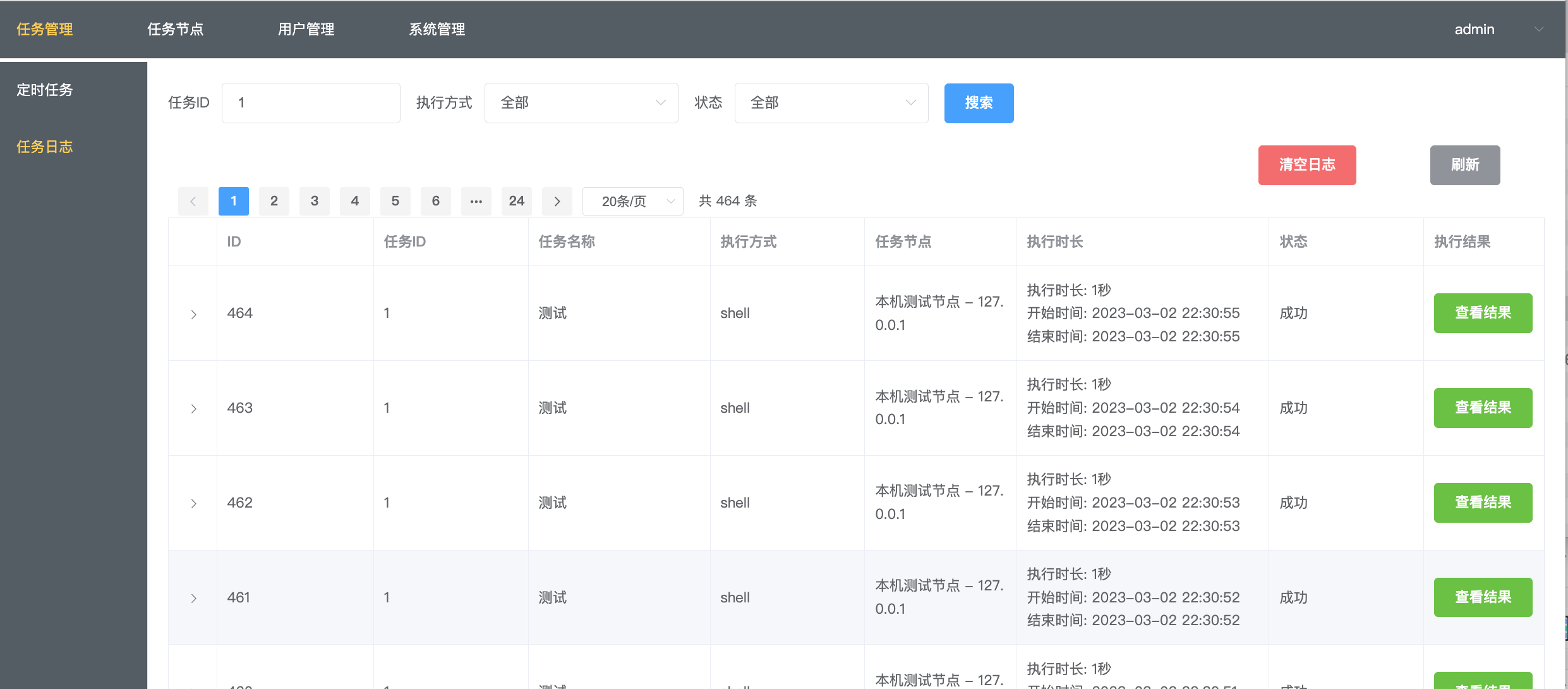The height and width of the screenshot is (689, 1568).
Task: View result for log 463
Action: tap(1483, 408)
